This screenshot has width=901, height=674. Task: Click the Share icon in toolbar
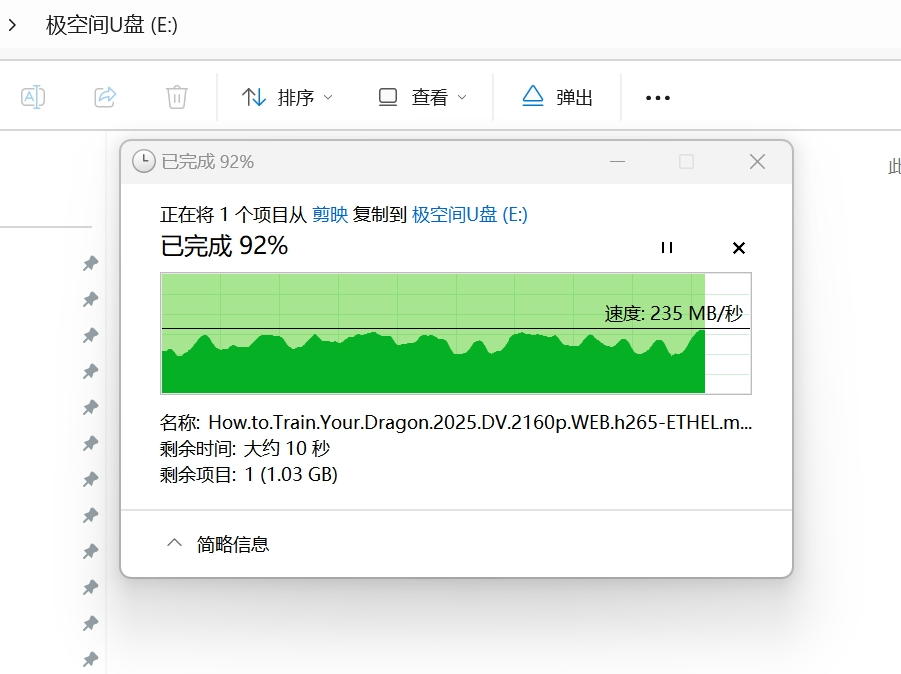point(105,97)
